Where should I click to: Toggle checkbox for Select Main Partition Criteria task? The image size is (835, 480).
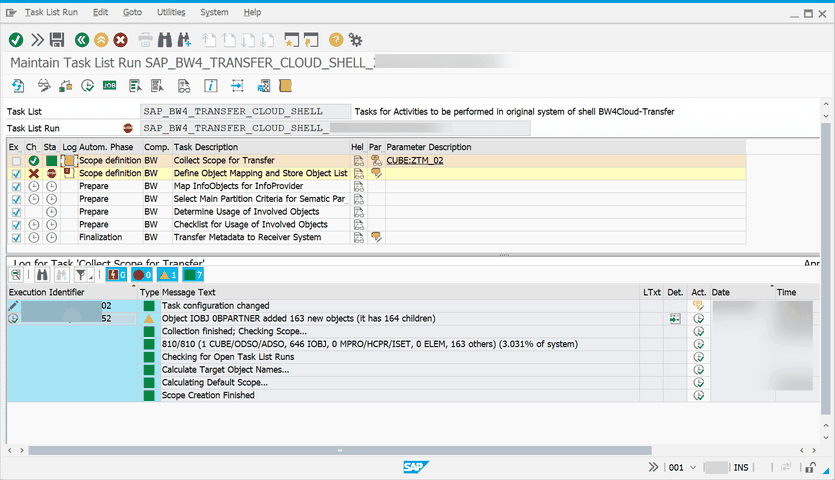tap(17, 199)
